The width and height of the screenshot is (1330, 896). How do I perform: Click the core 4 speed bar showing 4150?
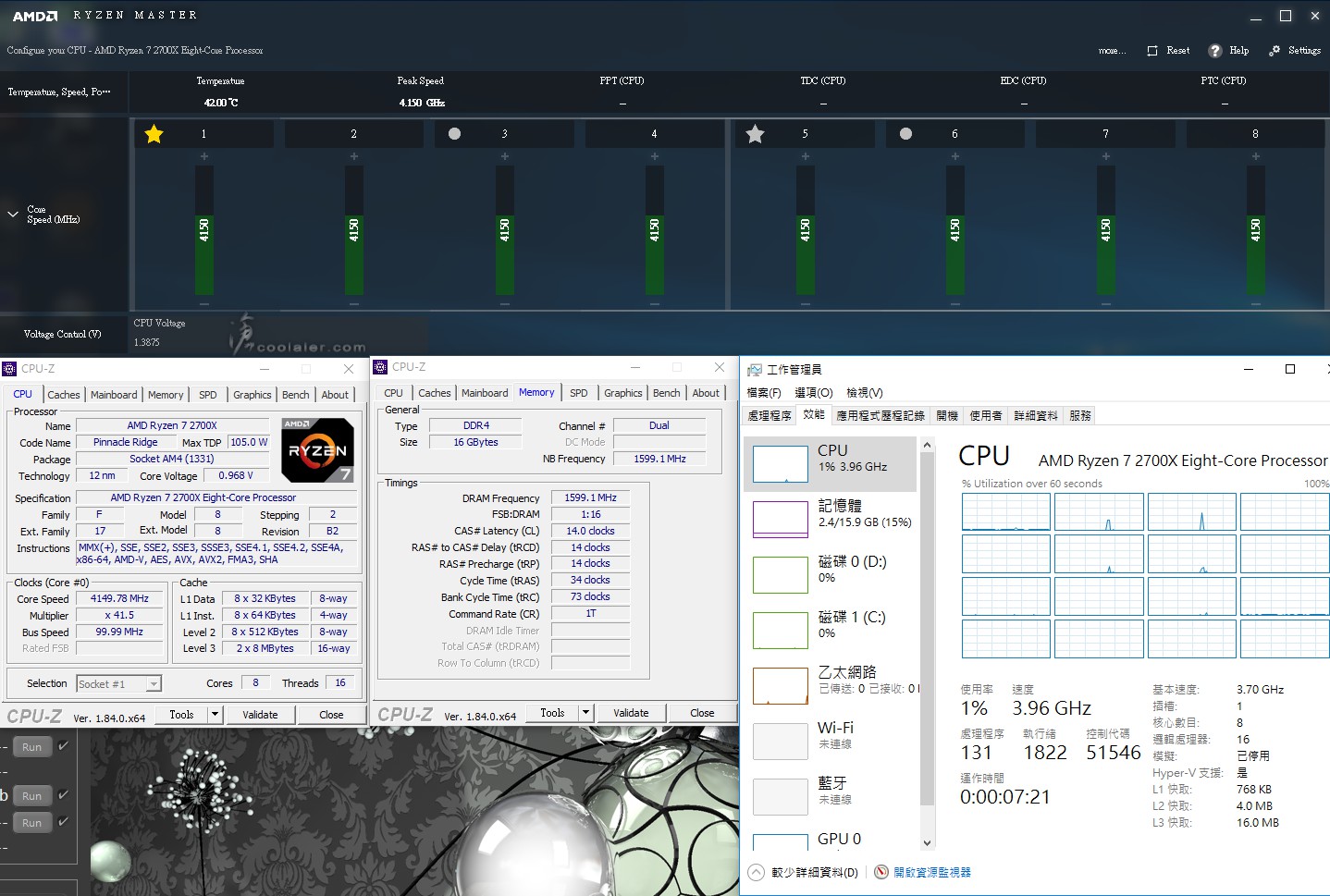[x=654, y=230]
